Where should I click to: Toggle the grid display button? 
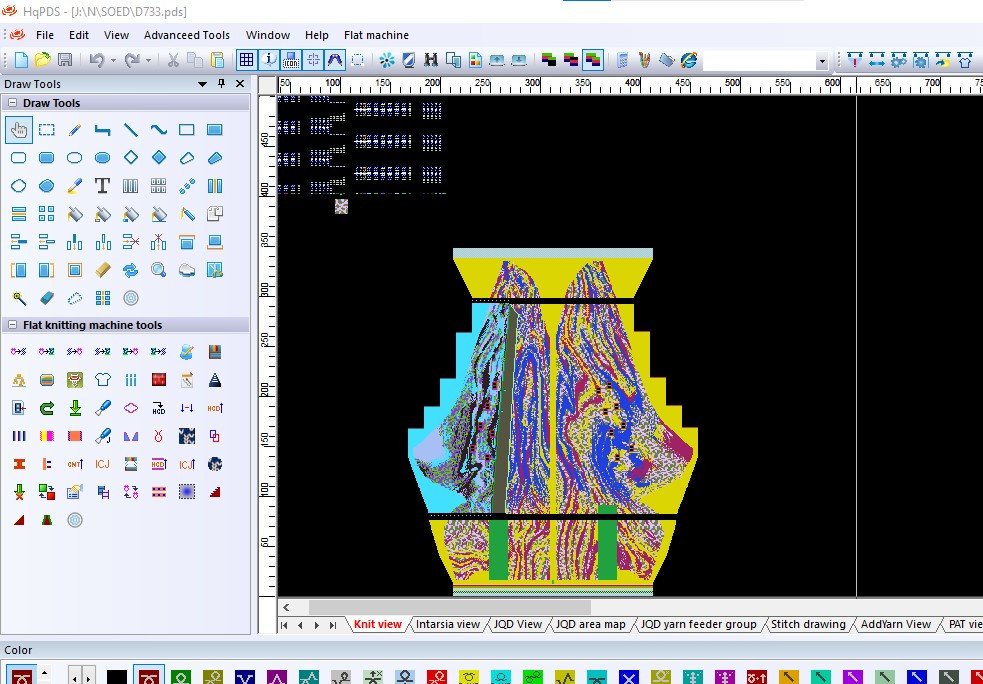pos(246,60)
